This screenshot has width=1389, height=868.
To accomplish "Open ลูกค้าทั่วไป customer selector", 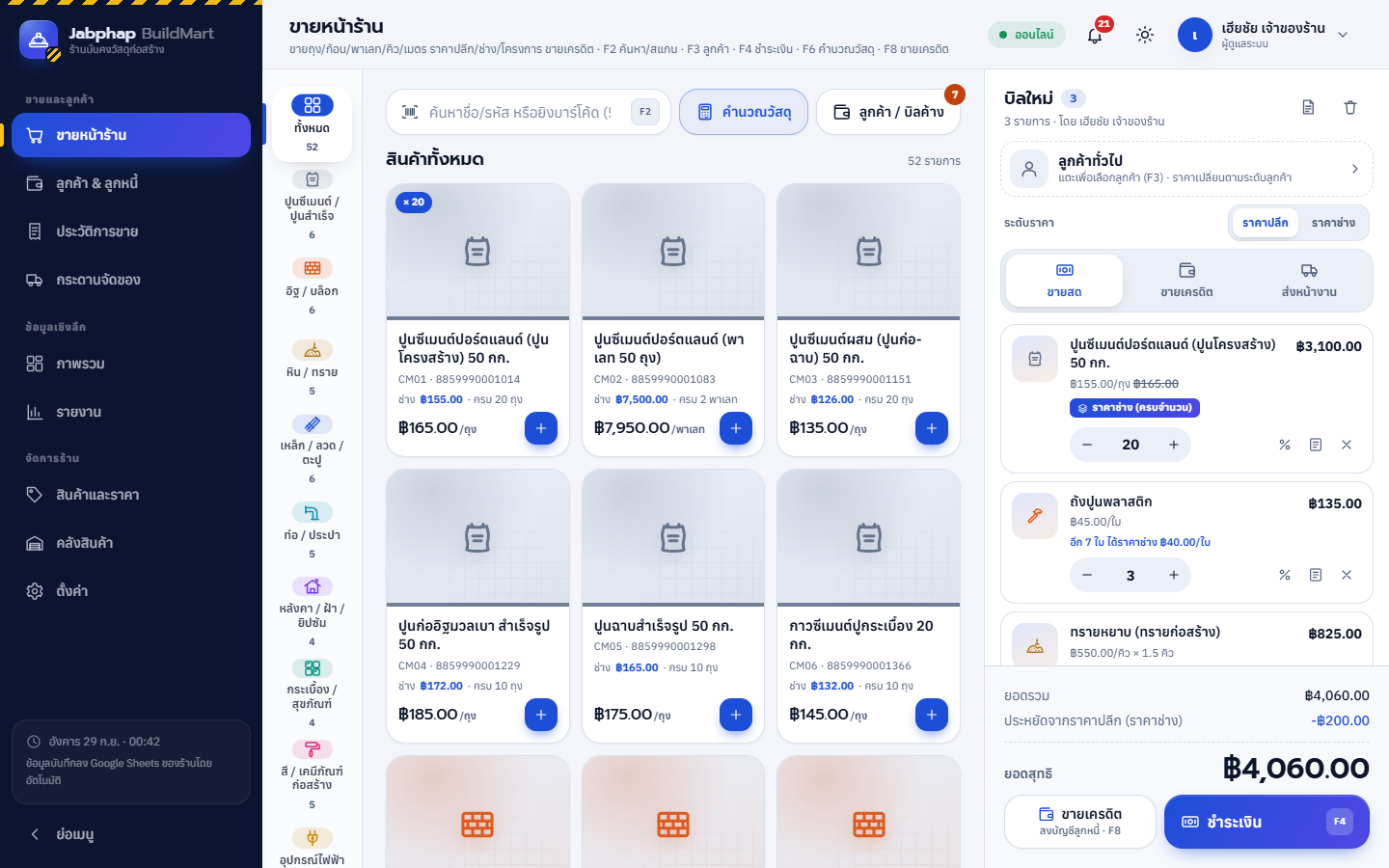I will click(1186, 169).
